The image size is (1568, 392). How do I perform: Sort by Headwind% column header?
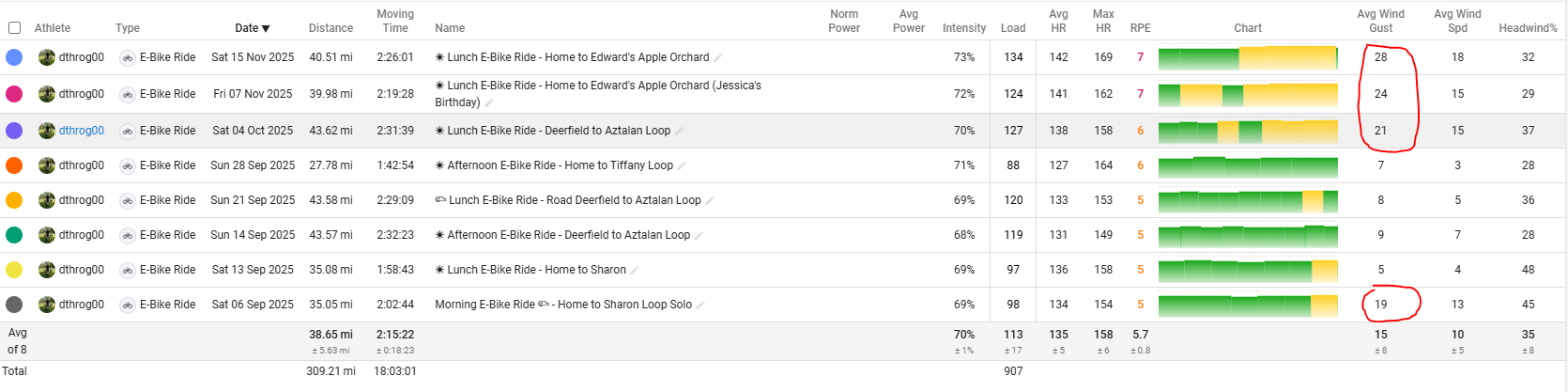(1528, 28)
